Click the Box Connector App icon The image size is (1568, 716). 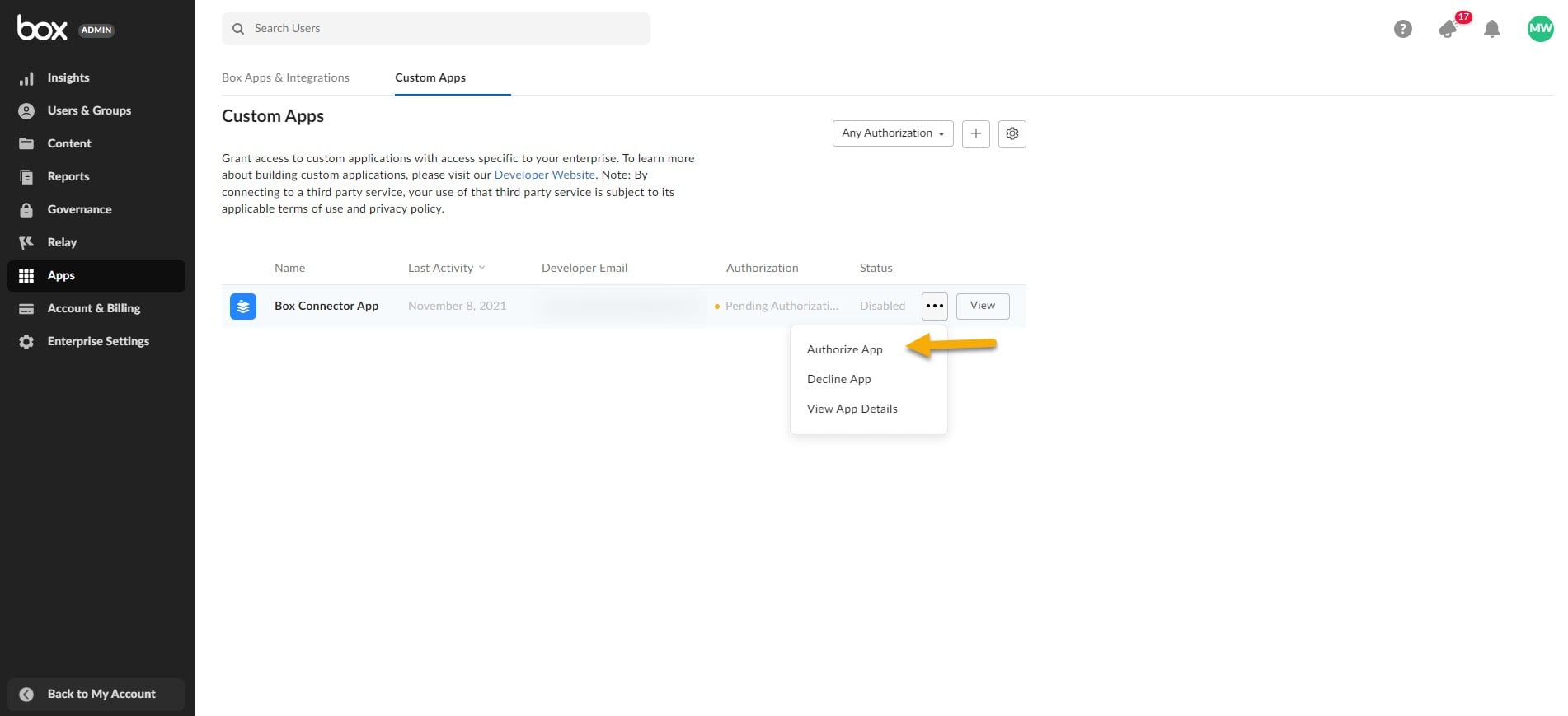pos(243,306)
